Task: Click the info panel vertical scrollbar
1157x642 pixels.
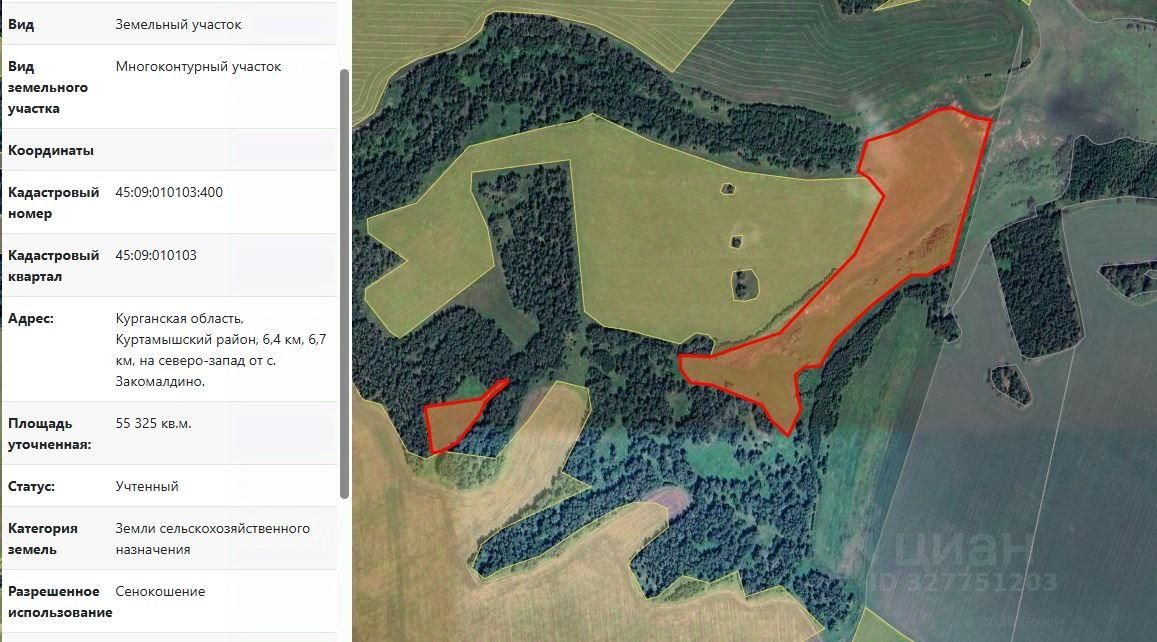Action: click(x=344, y=284)
